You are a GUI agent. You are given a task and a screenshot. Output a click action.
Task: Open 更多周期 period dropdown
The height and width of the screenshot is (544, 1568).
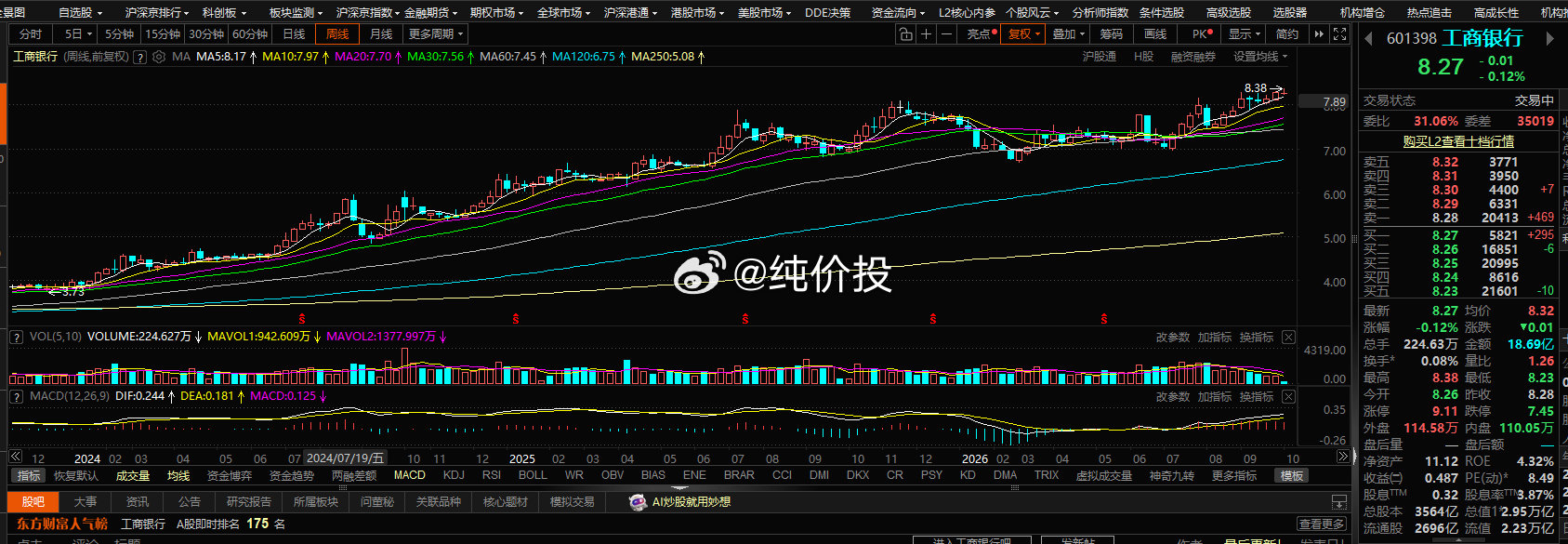435,34
